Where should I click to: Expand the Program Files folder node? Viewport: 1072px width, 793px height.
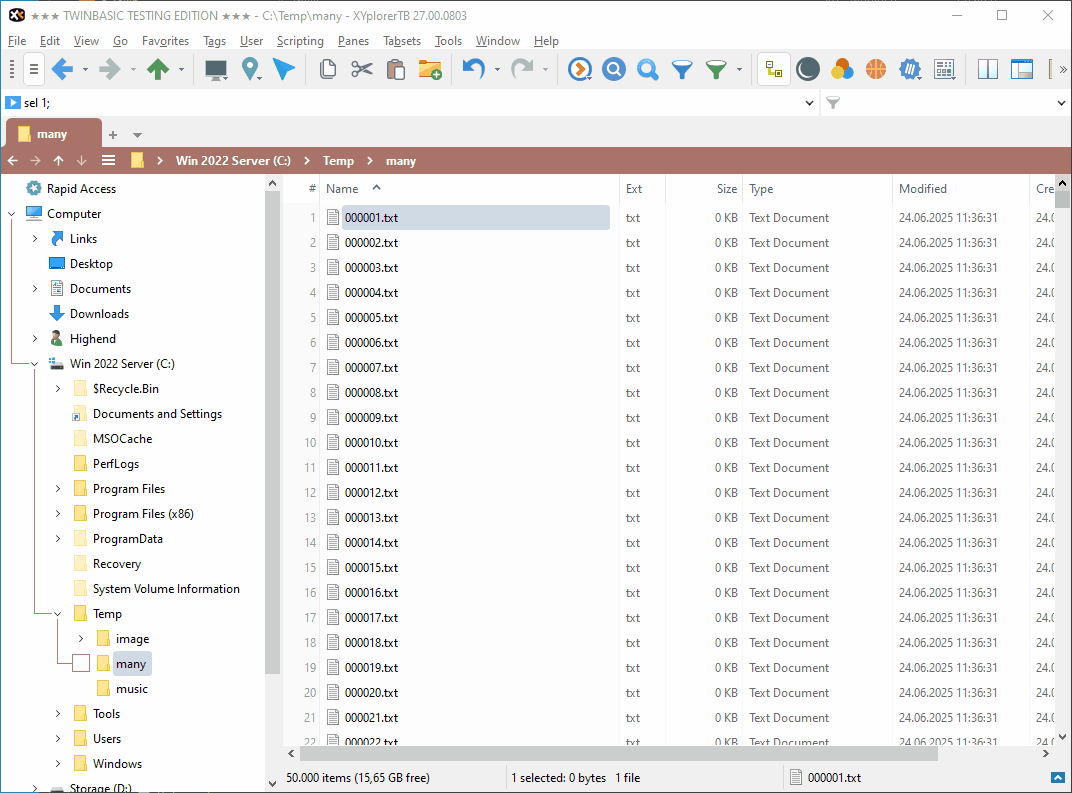coord(58,489)
